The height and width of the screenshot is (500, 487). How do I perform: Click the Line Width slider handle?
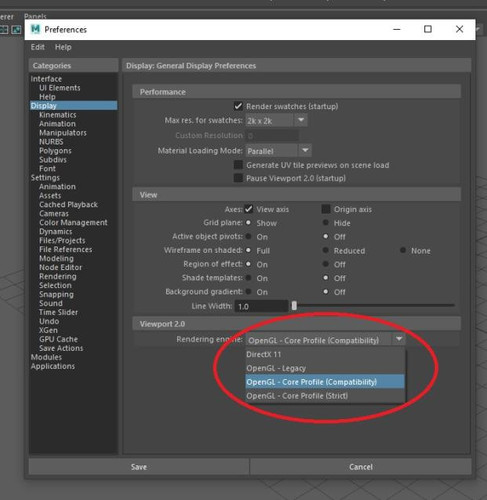click(294, 306)
